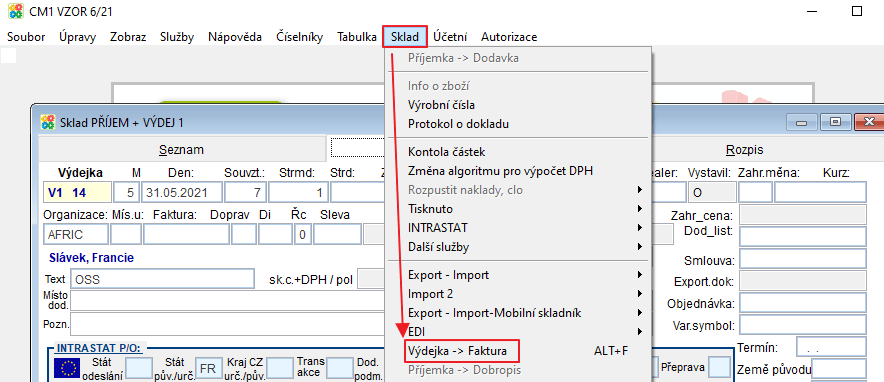Expand the INTRASTAT submenu
The image size is (884, 382).
tap(517, 228)
